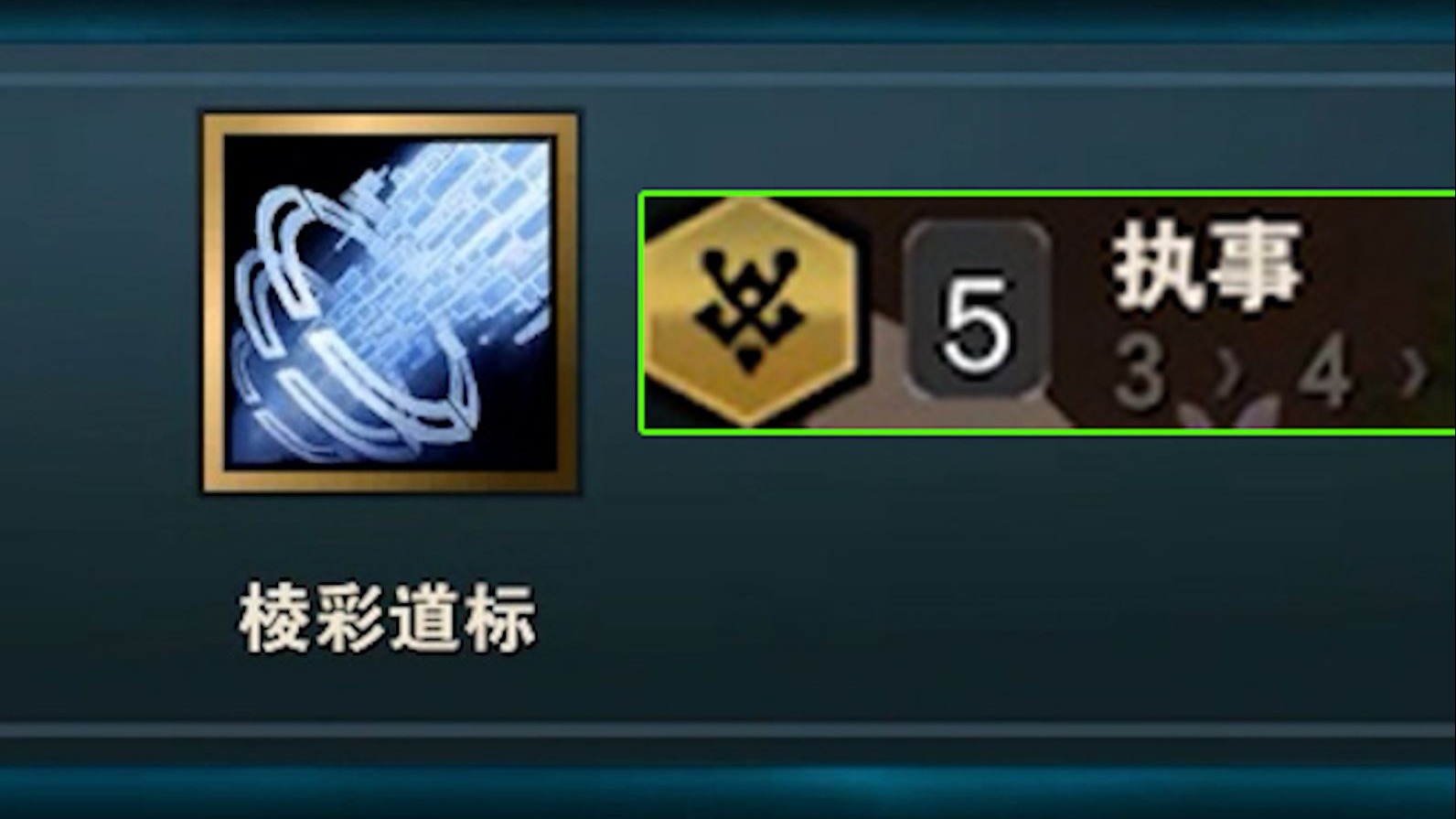Select the 棱彩道标 blue spiral item icon
This screenshot has height=819, width=1456.
(390, 303)
